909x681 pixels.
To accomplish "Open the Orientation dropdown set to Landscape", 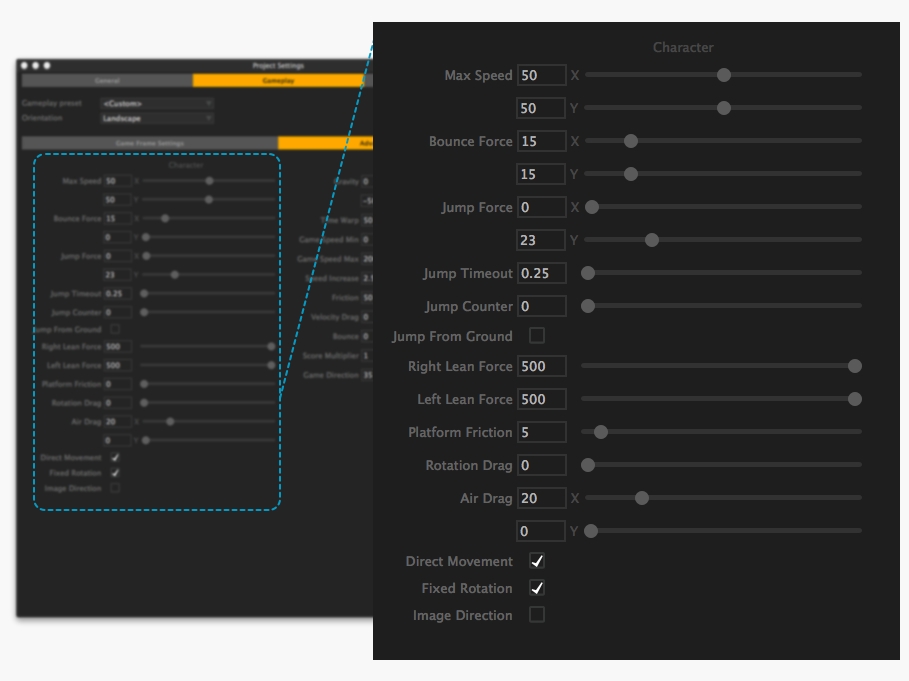I will pos(157,118).
